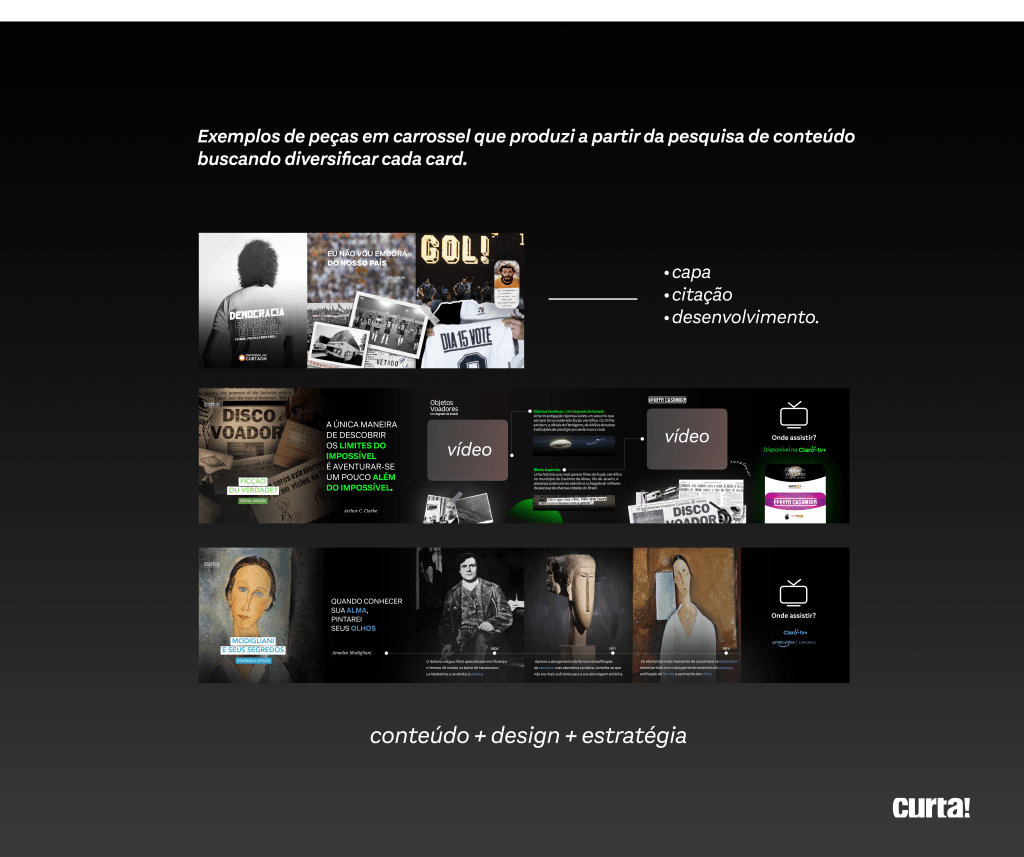Click the 'Ficção ou verdade?' label

click(252, 485)
